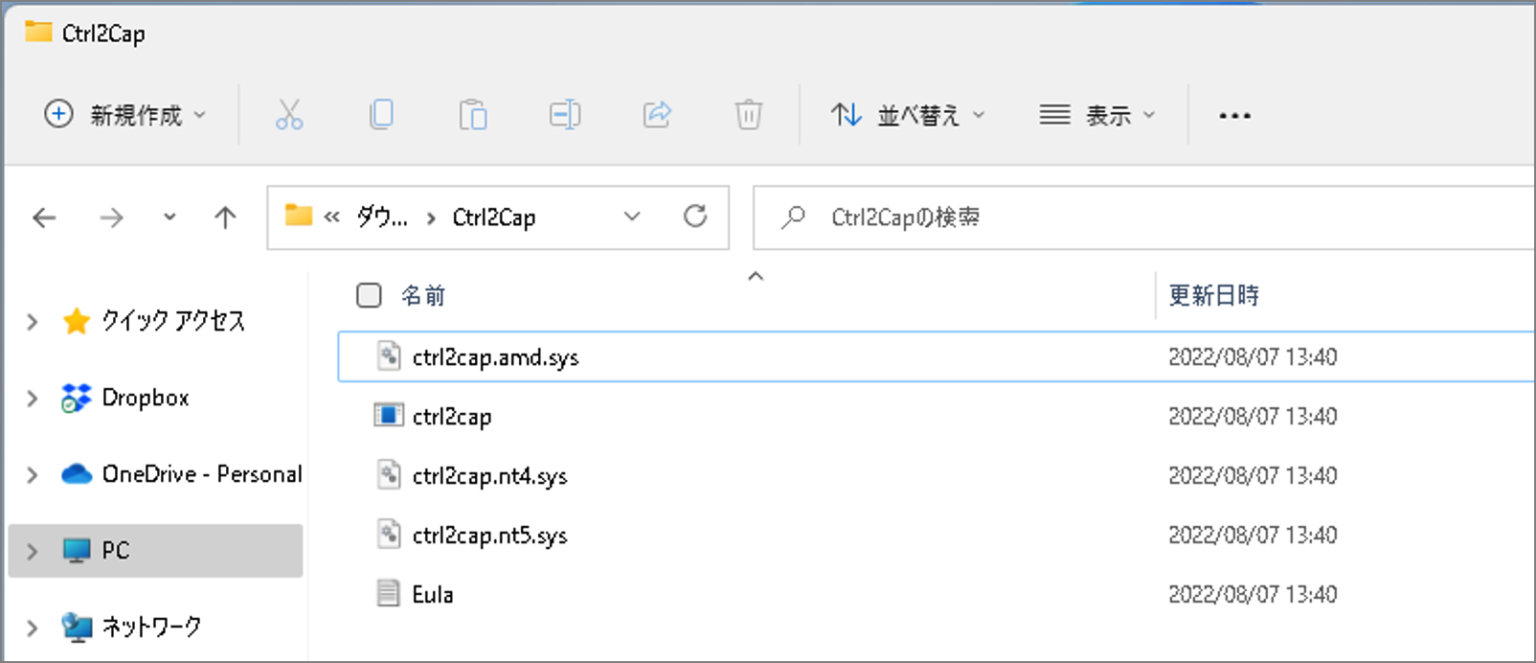Image resolution: width=1536 pixels, height=663 pixels.
Task: Open the address bar path dropdown
Action: tap(632, 216)
